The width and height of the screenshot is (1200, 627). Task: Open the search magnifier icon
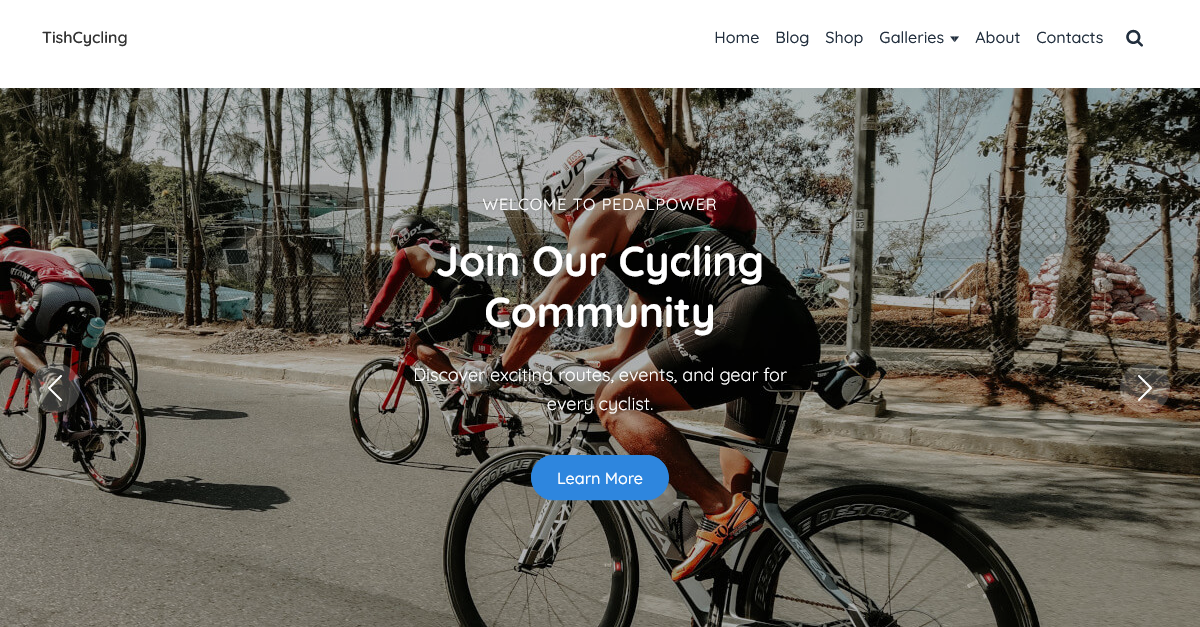[1134, 38]
